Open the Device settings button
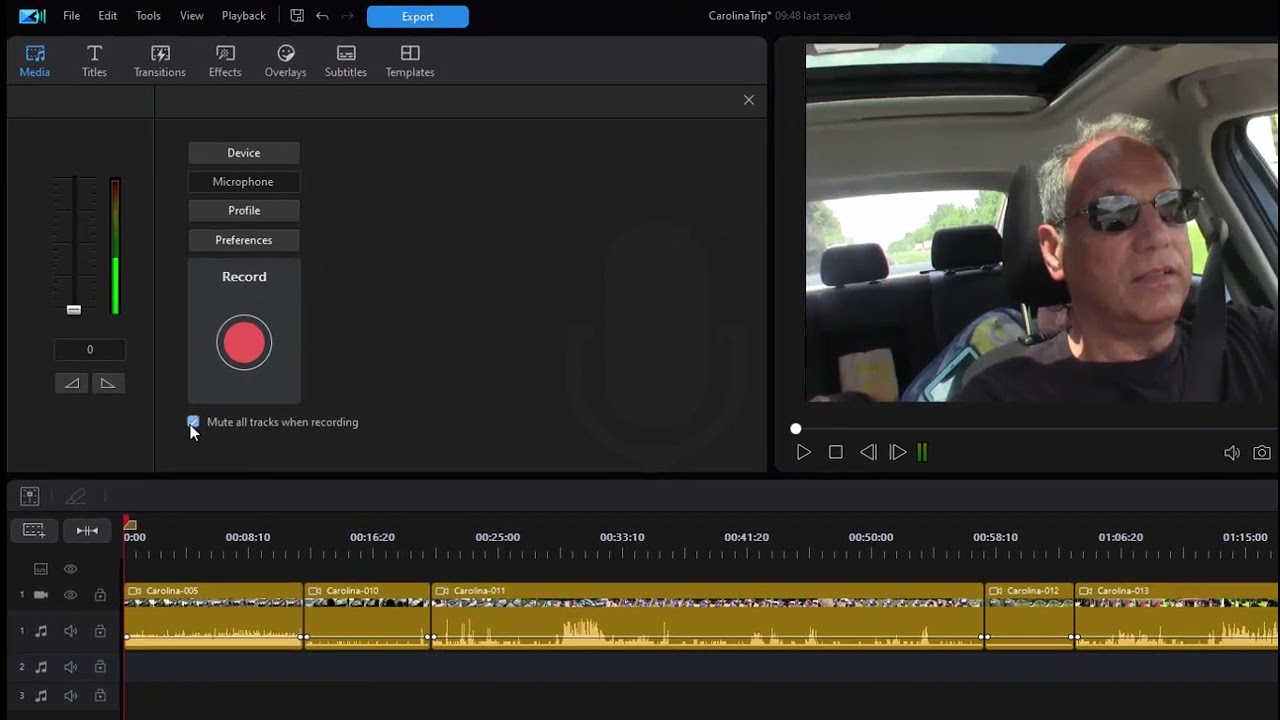This screenshot has width=1280, height=720. (x=244, y=153)
